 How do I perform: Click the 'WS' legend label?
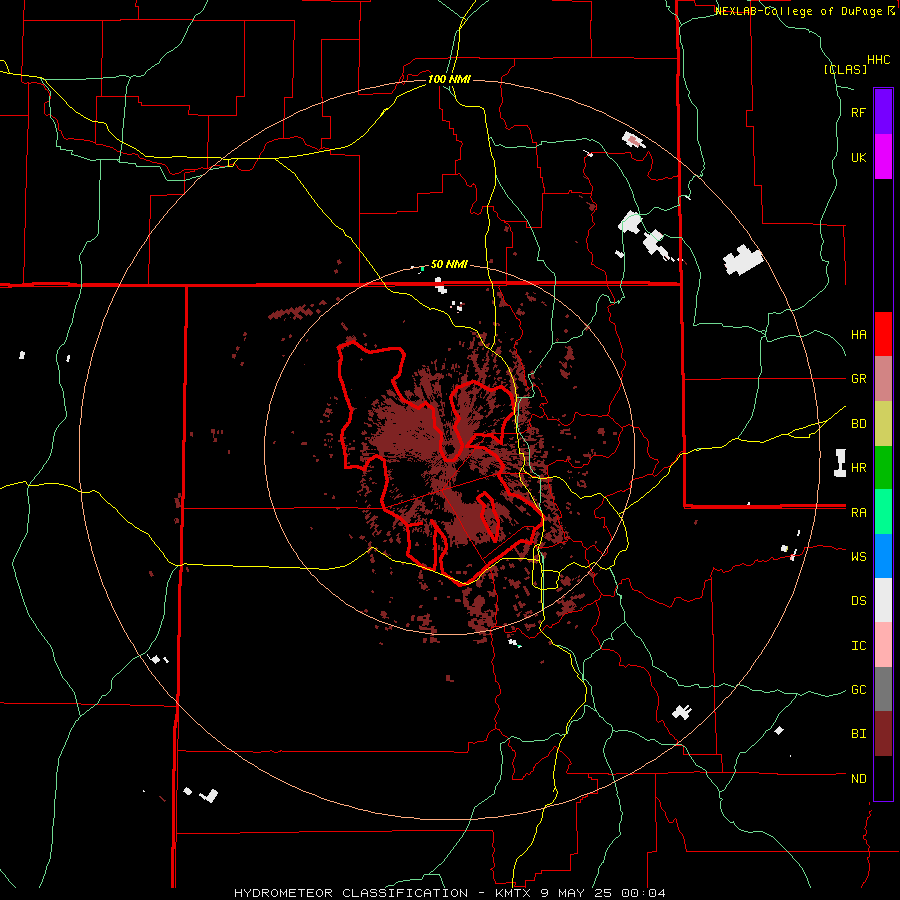point(858,556)
